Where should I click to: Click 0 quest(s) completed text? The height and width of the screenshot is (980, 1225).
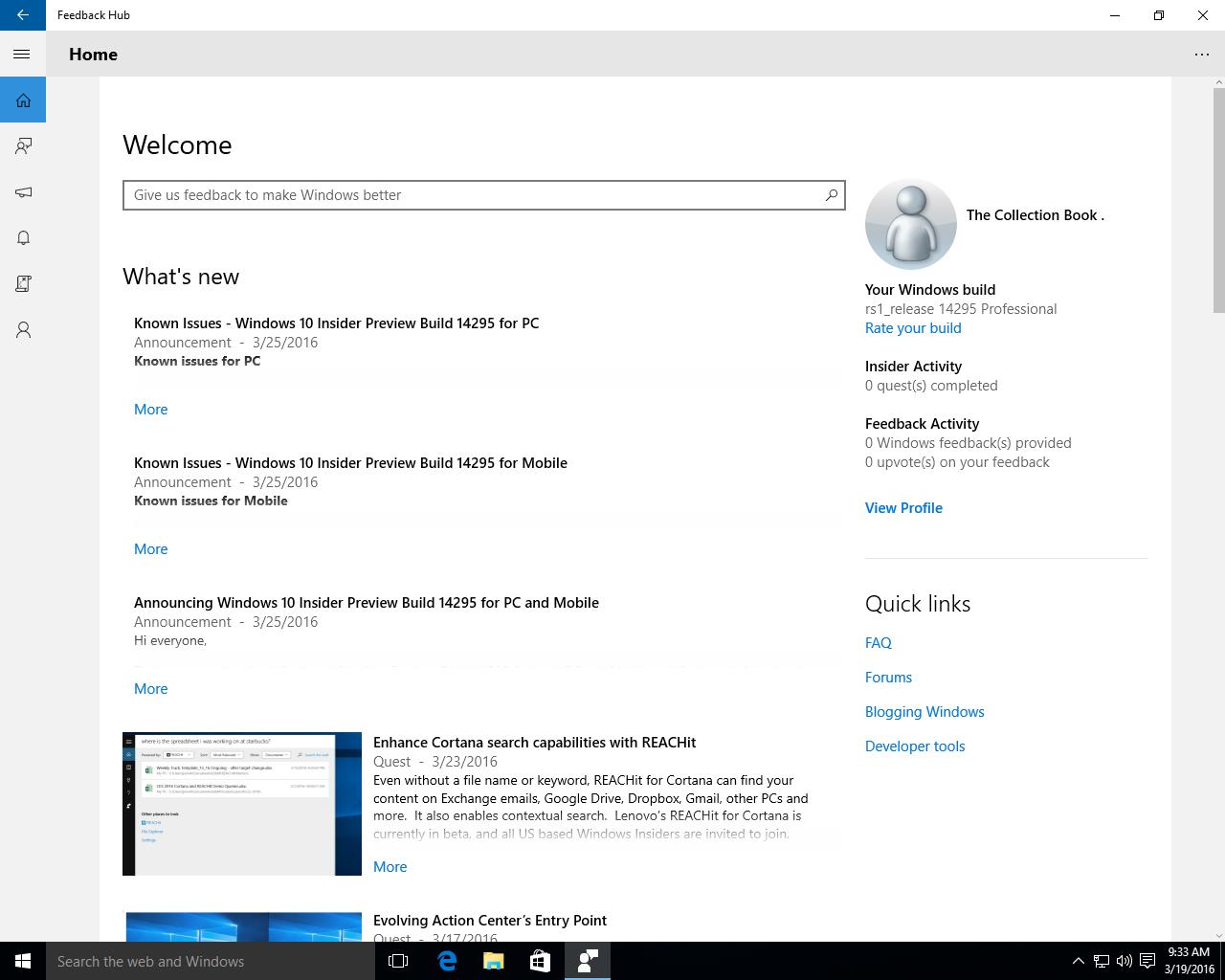[x=931, y=386]
